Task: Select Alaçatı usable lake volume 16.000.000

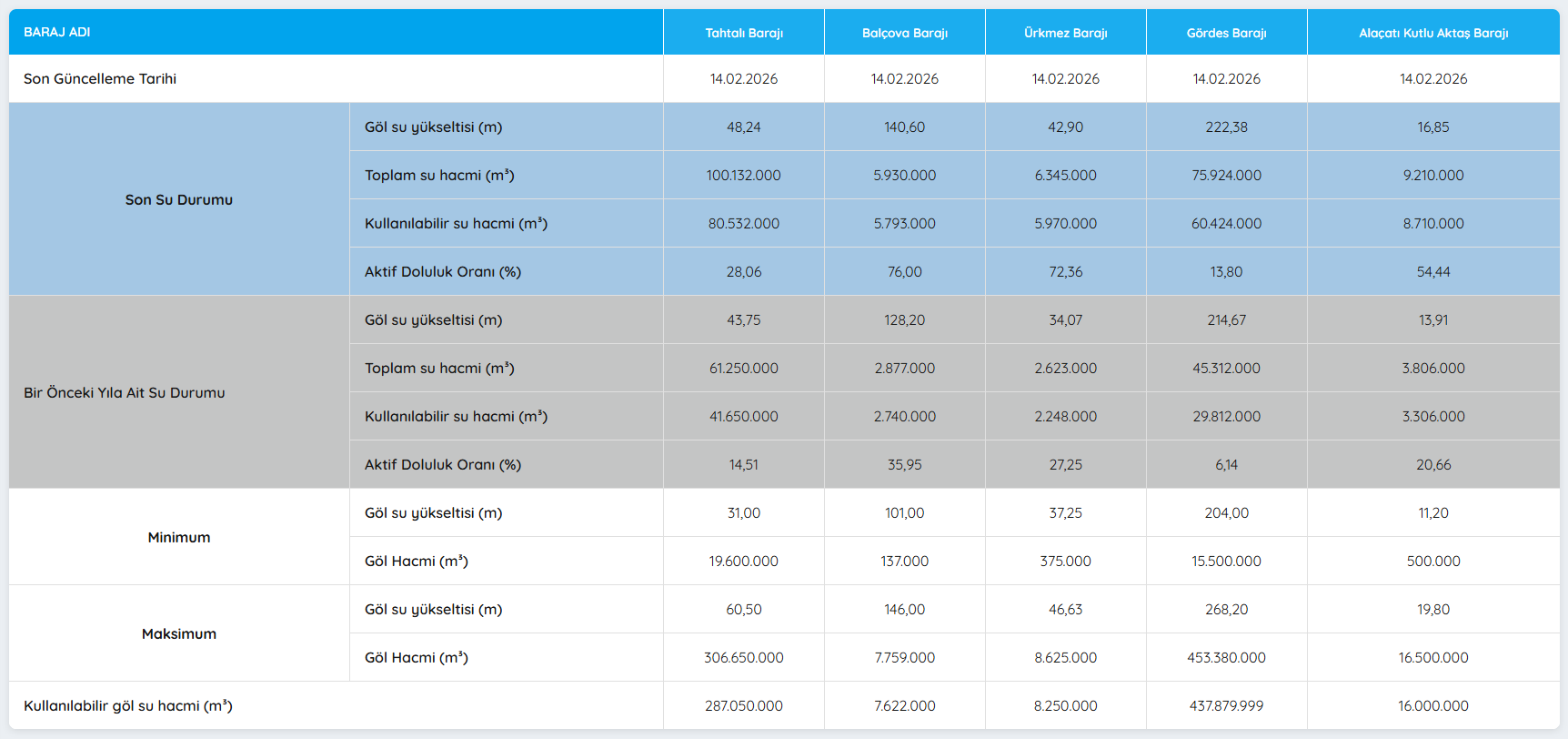Action: click(1432, 705)
